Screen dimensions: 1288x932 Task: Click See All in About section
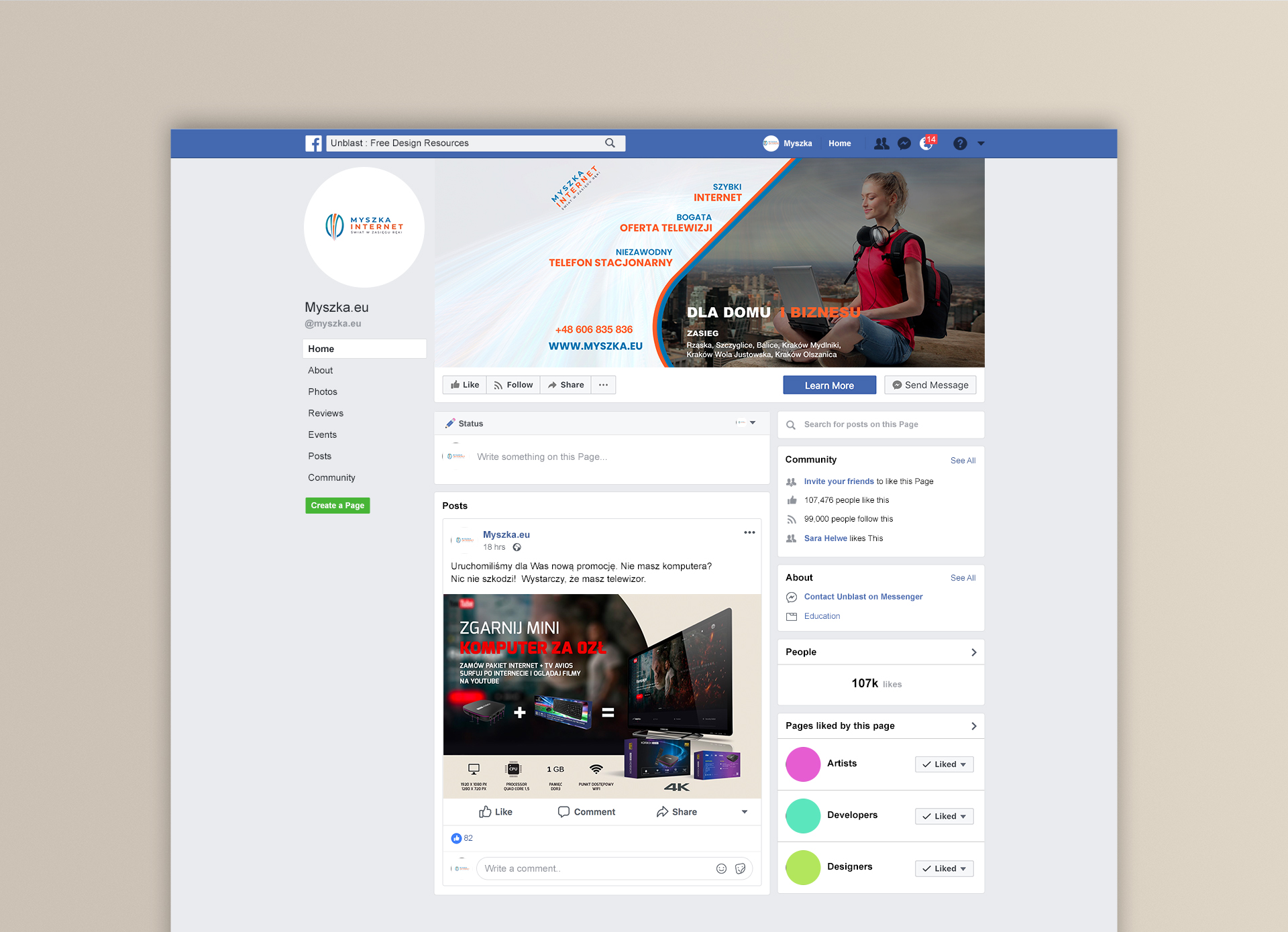(963, 578)
